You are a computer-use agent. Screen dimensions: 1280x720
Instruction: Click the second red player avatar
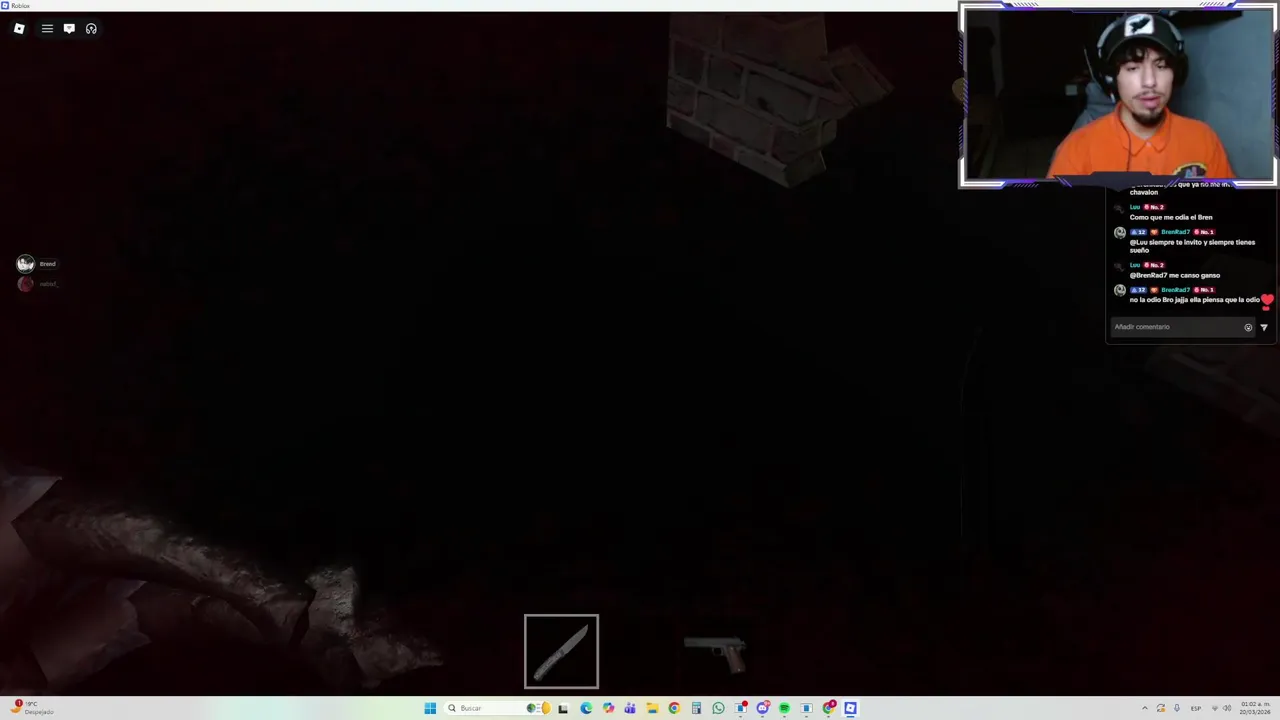click(x=25, y=284)
